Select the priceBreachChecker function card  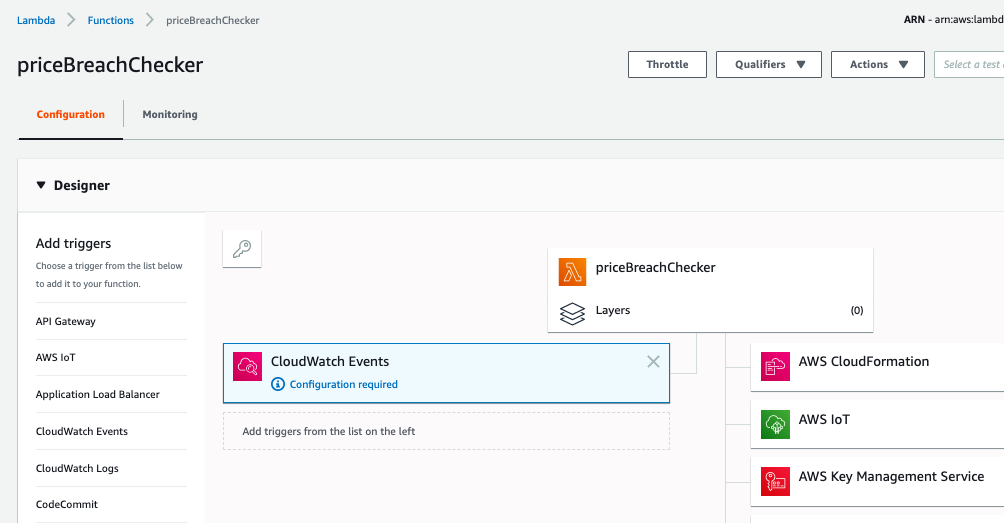710,290
